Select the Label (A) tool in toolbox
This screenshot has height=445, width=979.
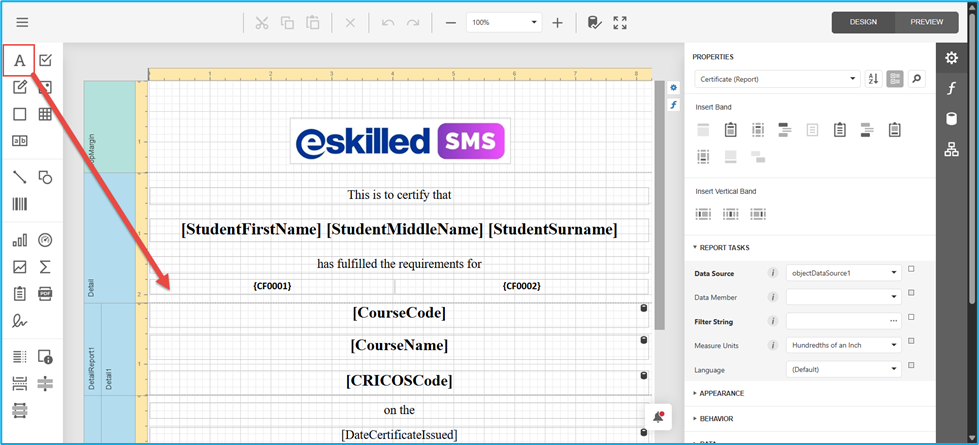(x=19, y=62)
